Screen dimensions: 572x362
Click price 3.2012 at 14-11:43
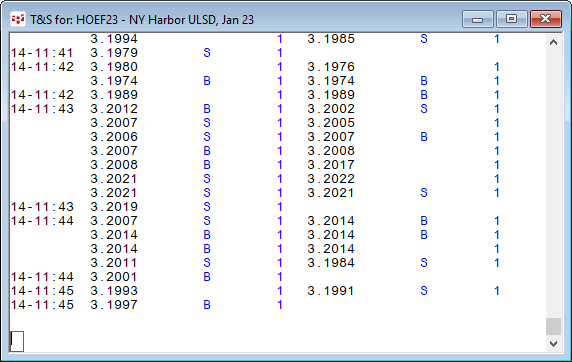[x=114, y=109]
